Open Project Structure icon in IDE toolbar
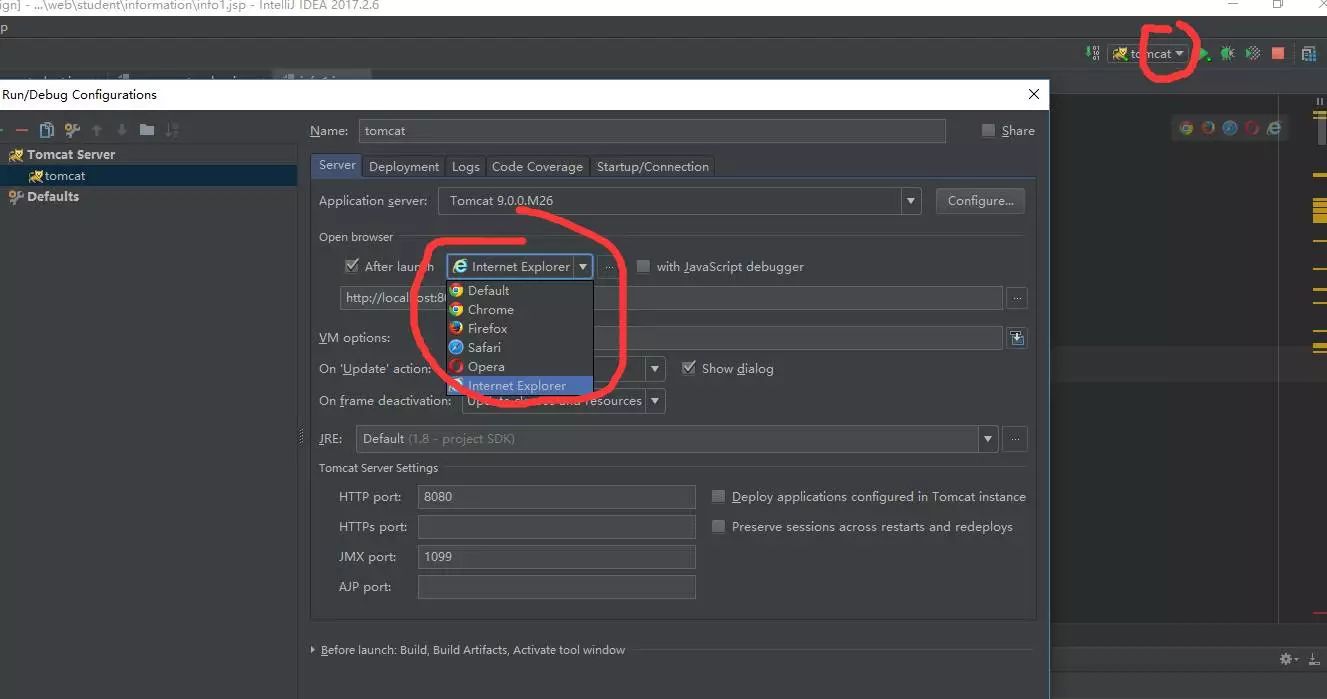This screenshot has height=699, width=1327. pos(1309,53)
